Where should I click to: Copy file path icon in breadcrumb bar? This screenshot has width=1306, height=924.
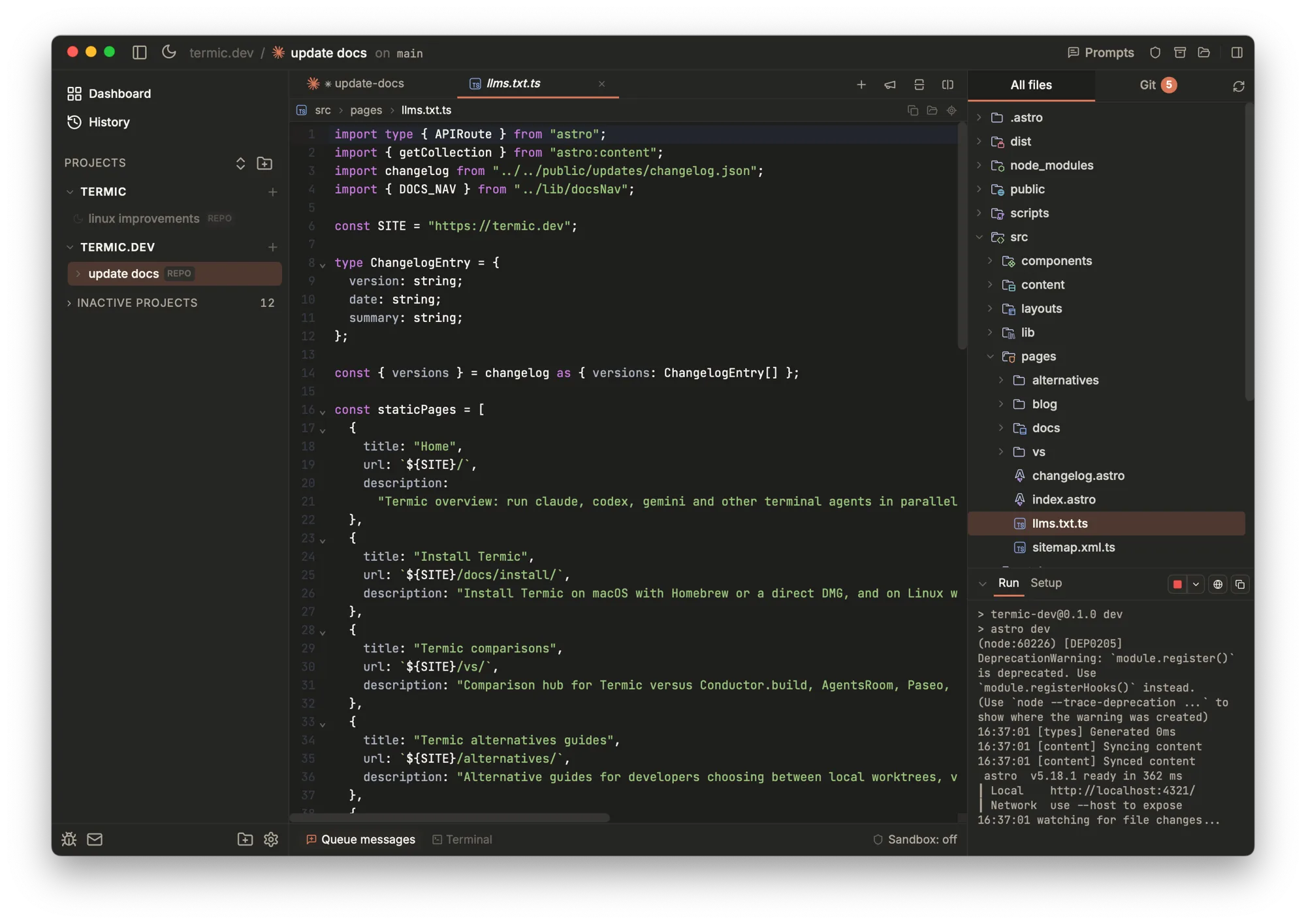click(x=912, y=110)
